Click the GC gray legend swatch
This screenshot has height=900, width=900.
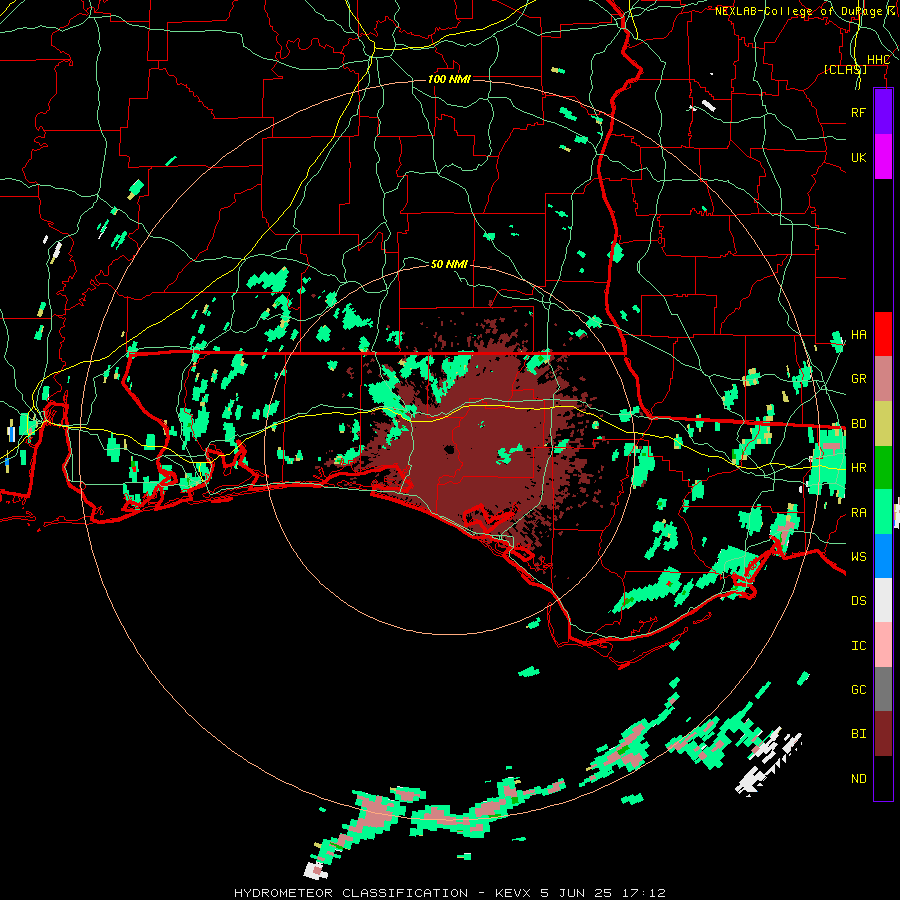(x=883, y=689)
